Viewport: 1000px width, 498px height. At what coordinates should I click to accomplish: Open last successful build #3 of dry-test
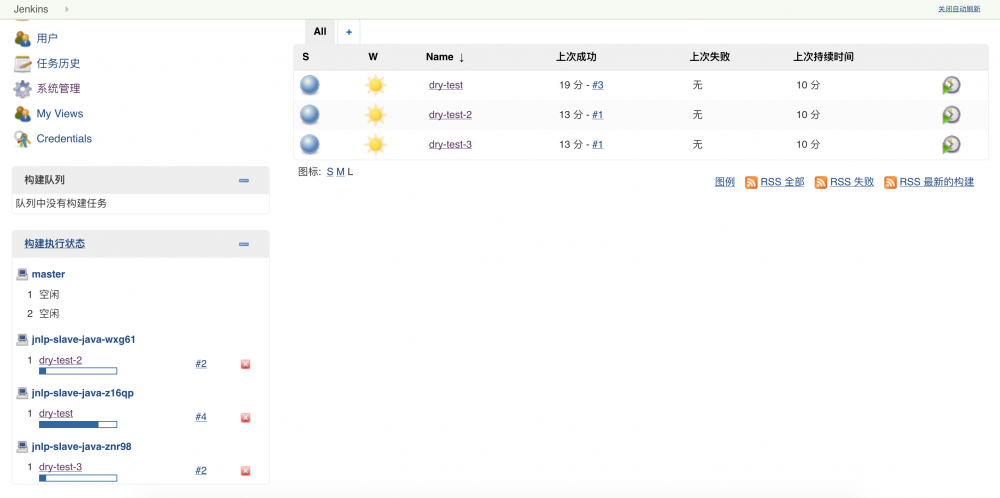[598, 85]
